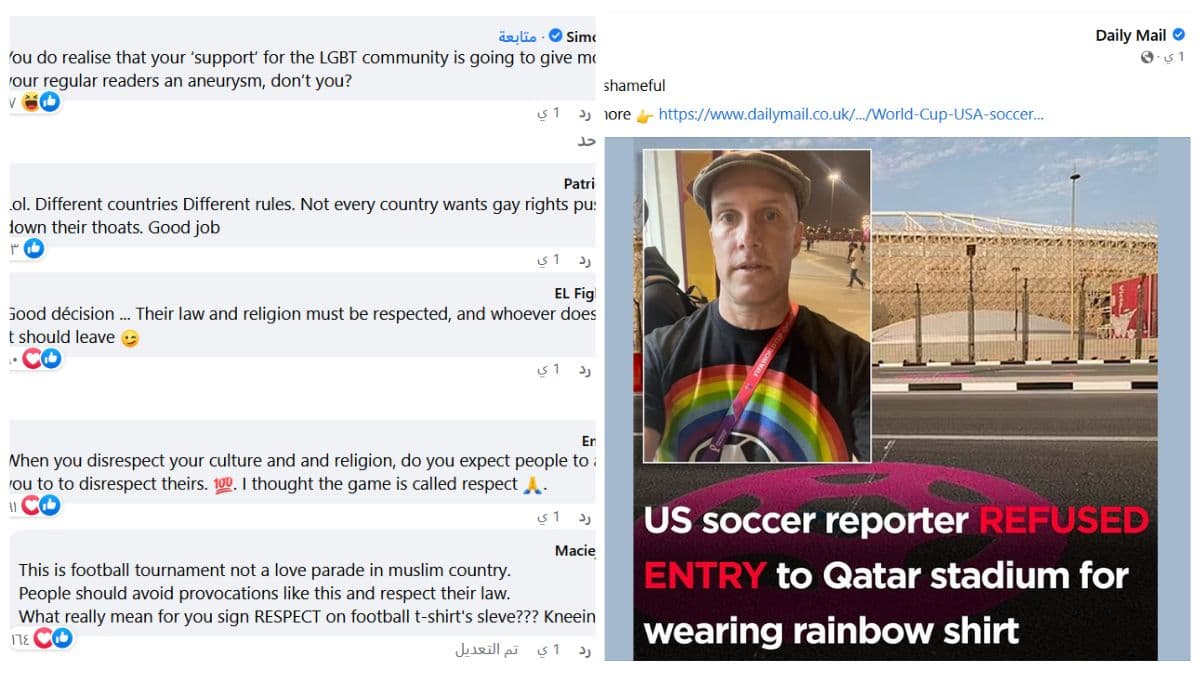Reply (رد) to the aneurysm comment
Viewport: 1200px width, 675px height.
click(x=584, y=113)
